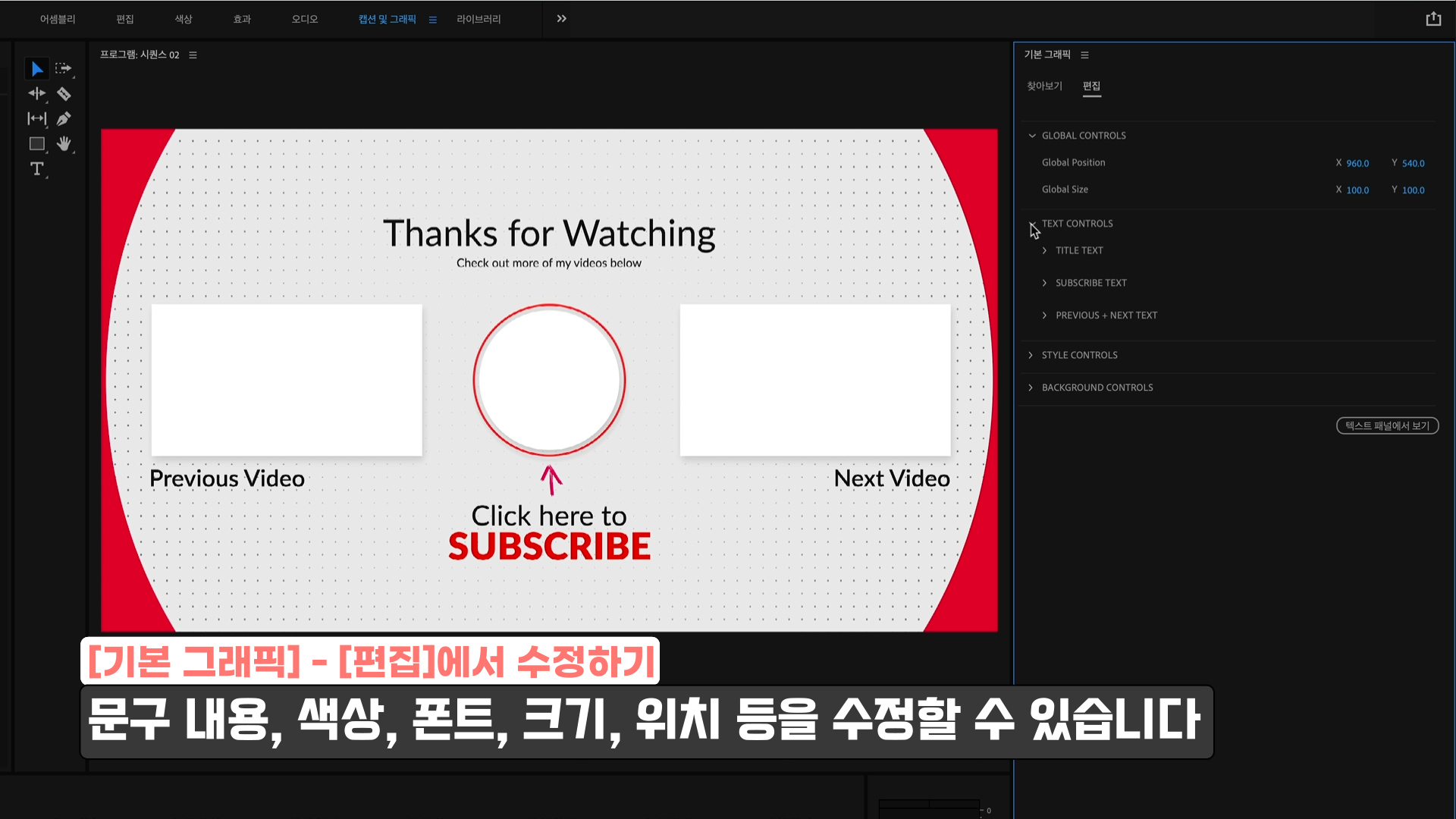Select the Track Select Forward tool
1456x819 pixels.
click(64, 69)
